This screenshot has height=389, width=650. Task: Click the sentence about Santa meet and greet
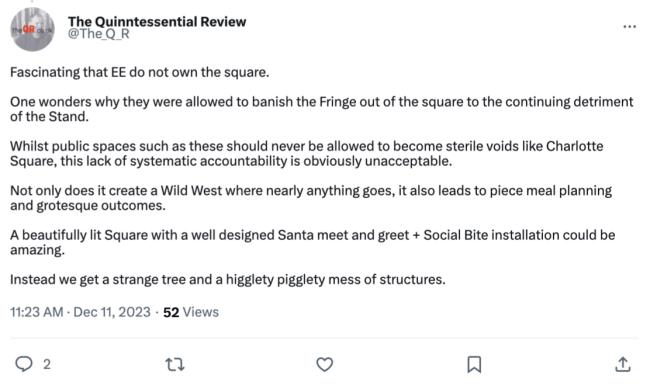point(313,242)
